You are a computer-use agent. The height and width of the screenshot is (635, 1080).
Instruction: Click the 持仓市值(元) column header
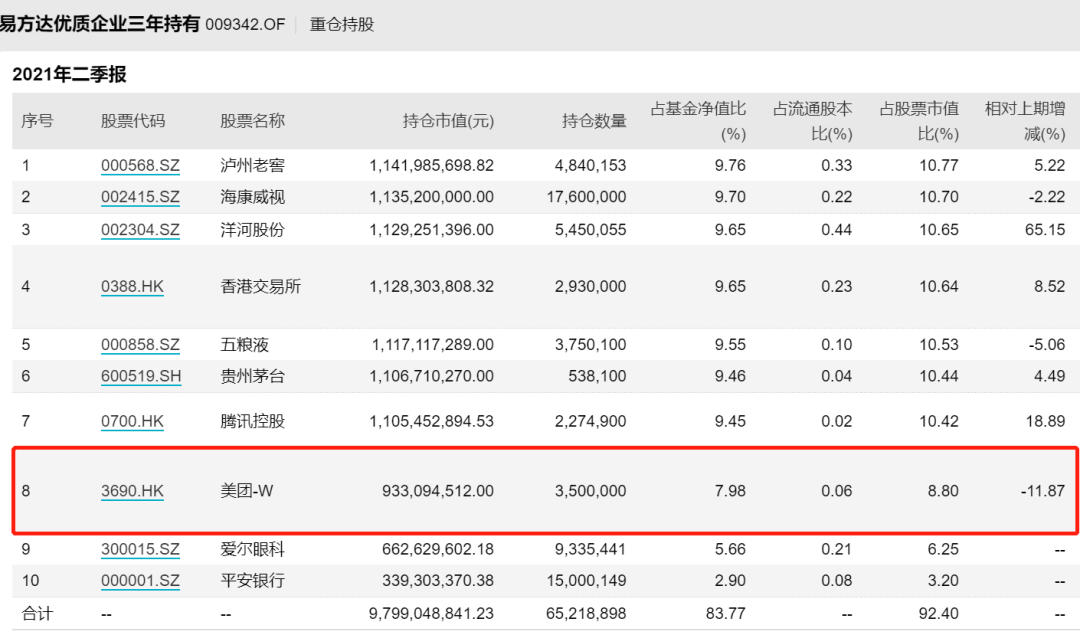pyautogui.click(x=448, y=121)
